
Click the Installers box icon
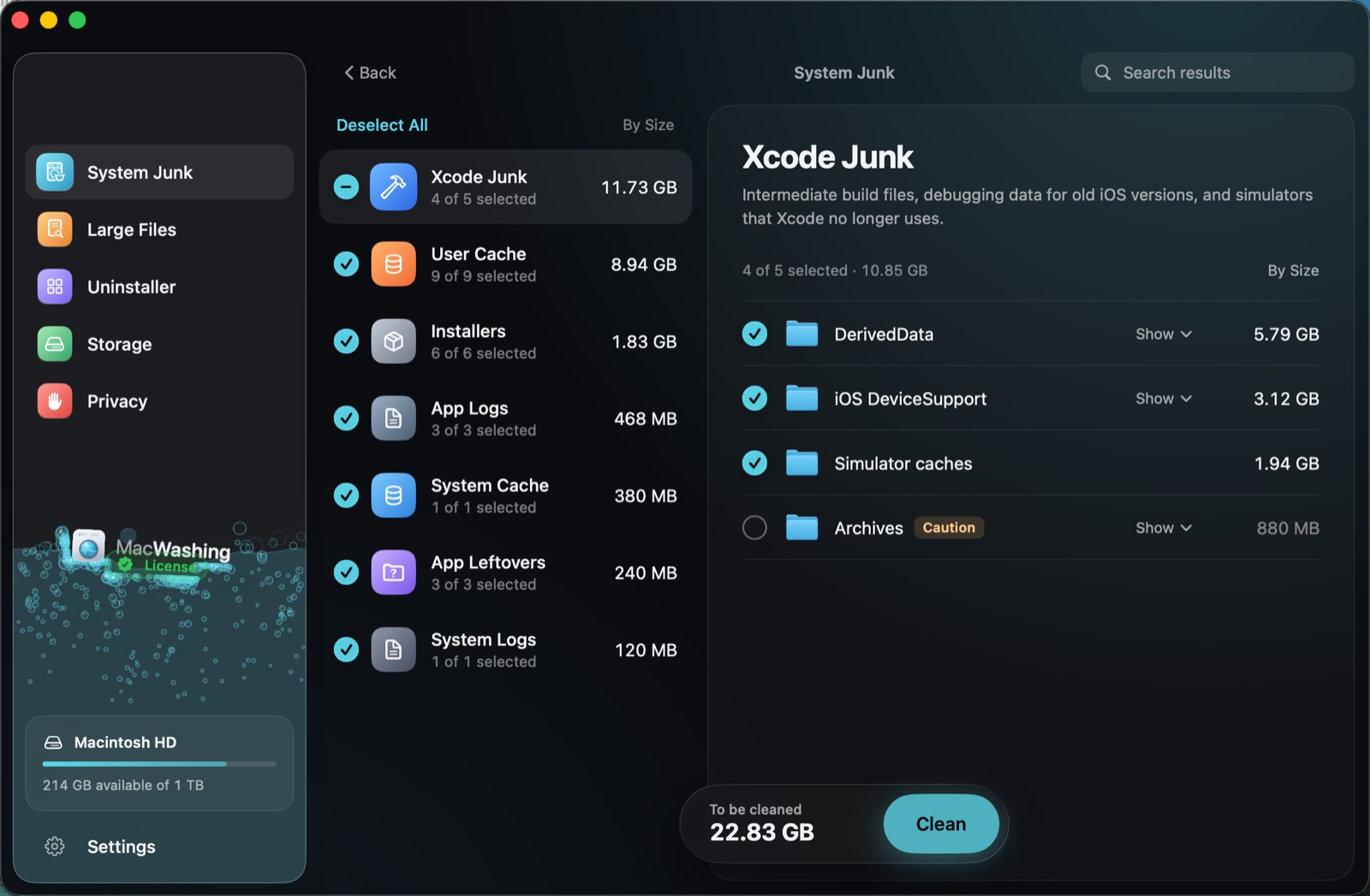pos(393,341)
